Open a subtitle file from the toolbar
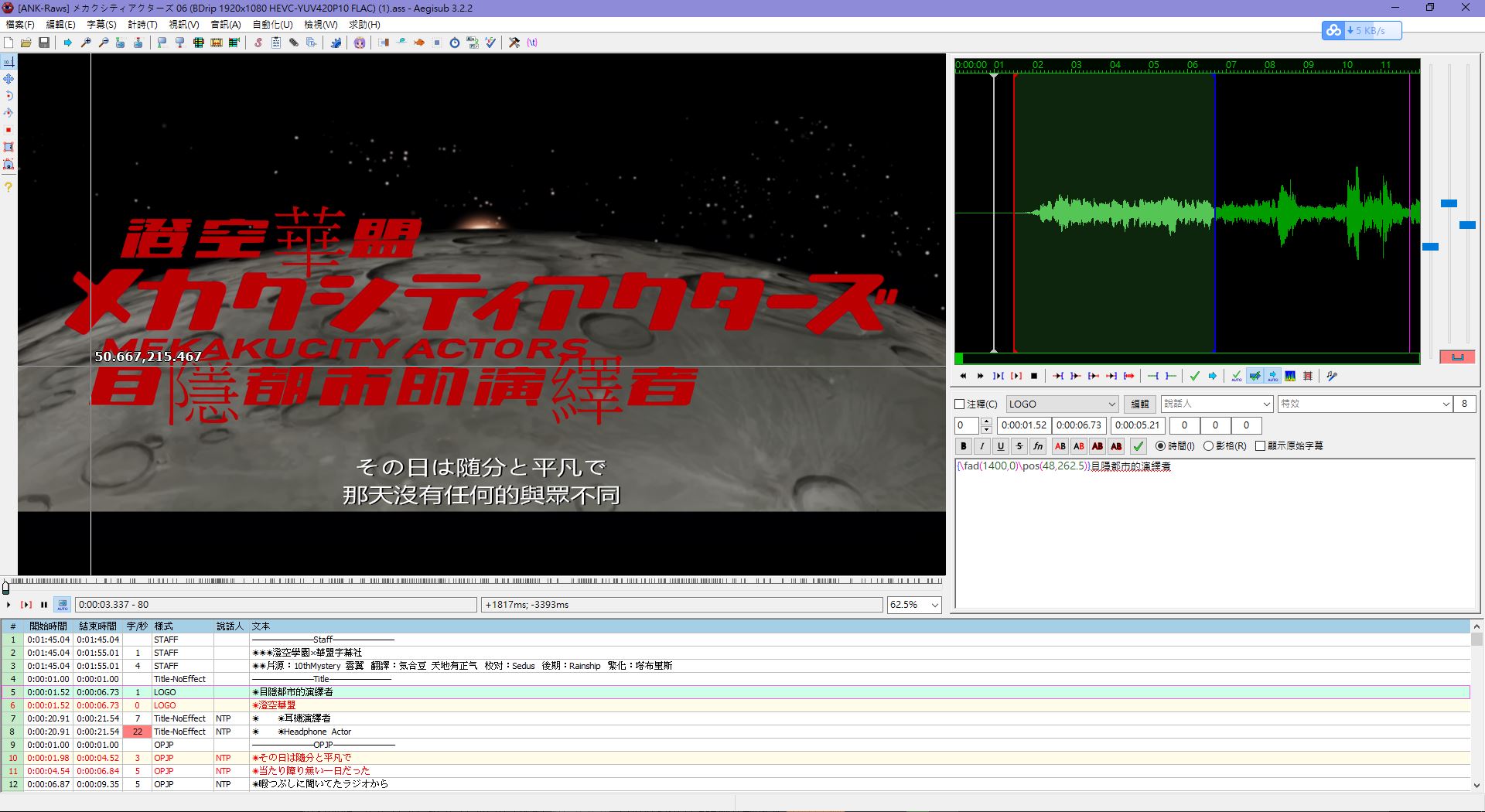This screenshot has height=812, width=1485. coord(26,43)
